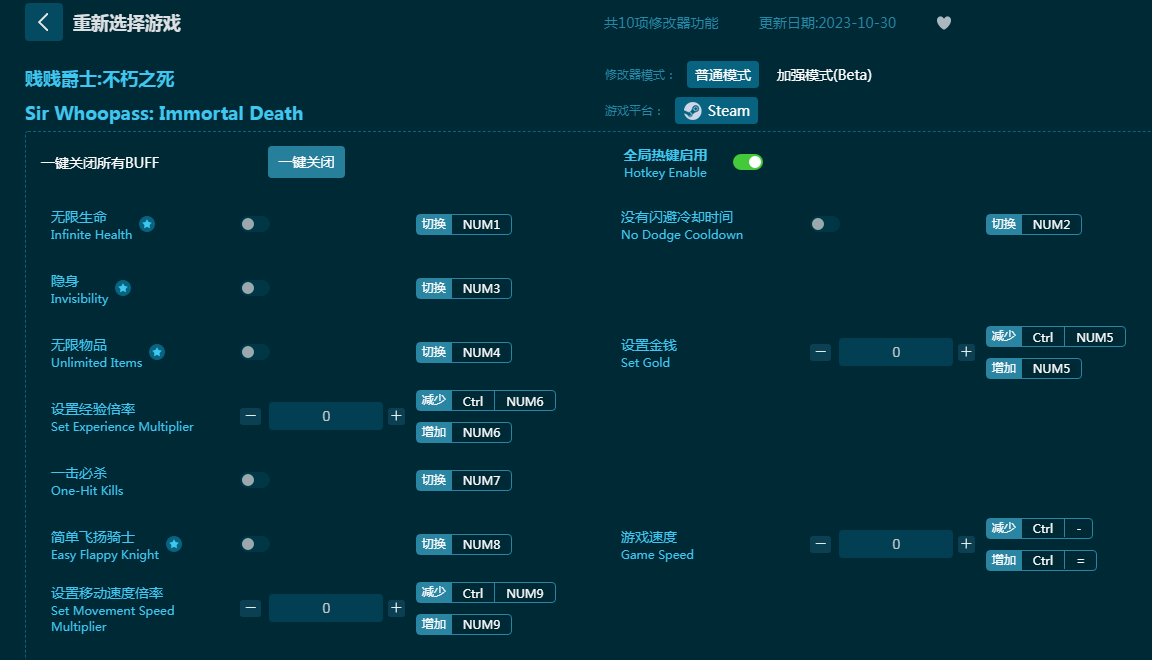1152x660 pixels.
Task: Click star icon beside Infinite Health
Action: point(147,224)
